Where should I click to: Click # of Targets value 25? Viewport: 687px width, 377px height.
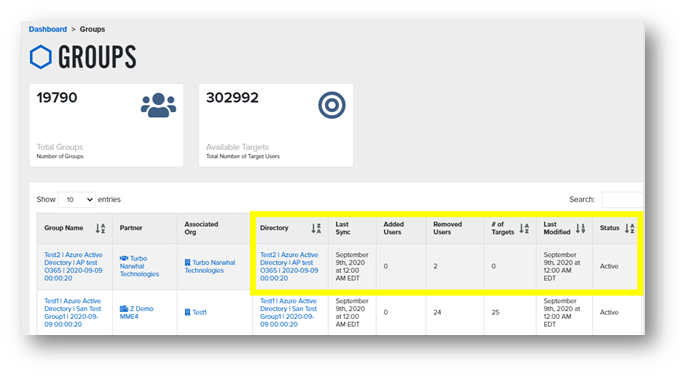pyautogui.click(x=496, y=313)
